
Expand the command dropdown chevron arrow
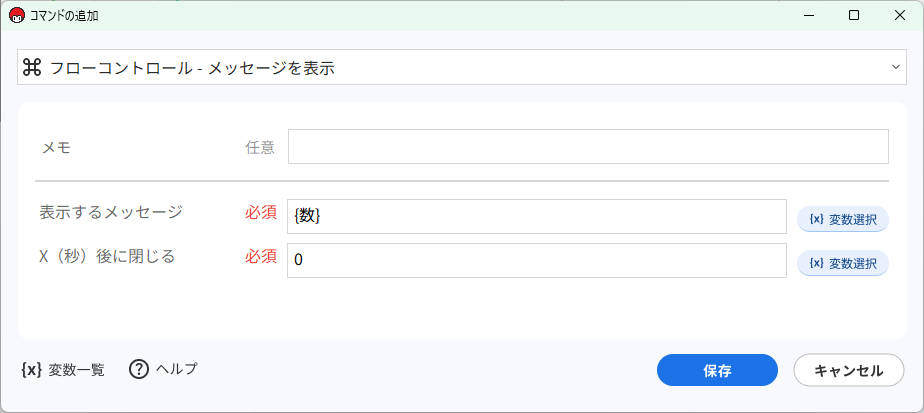895,67
